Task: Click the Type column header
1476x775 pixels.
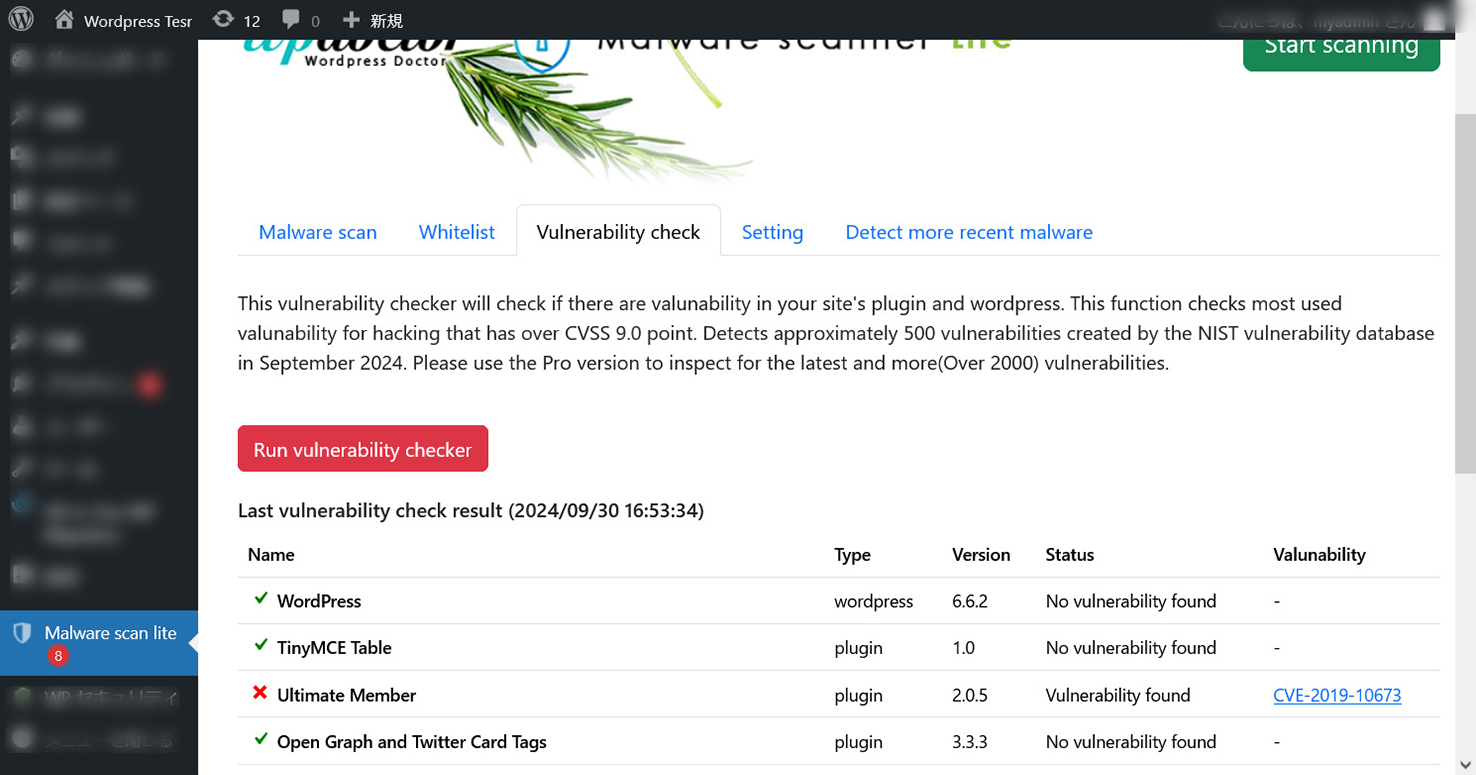Action: click(x=853, y=555)
